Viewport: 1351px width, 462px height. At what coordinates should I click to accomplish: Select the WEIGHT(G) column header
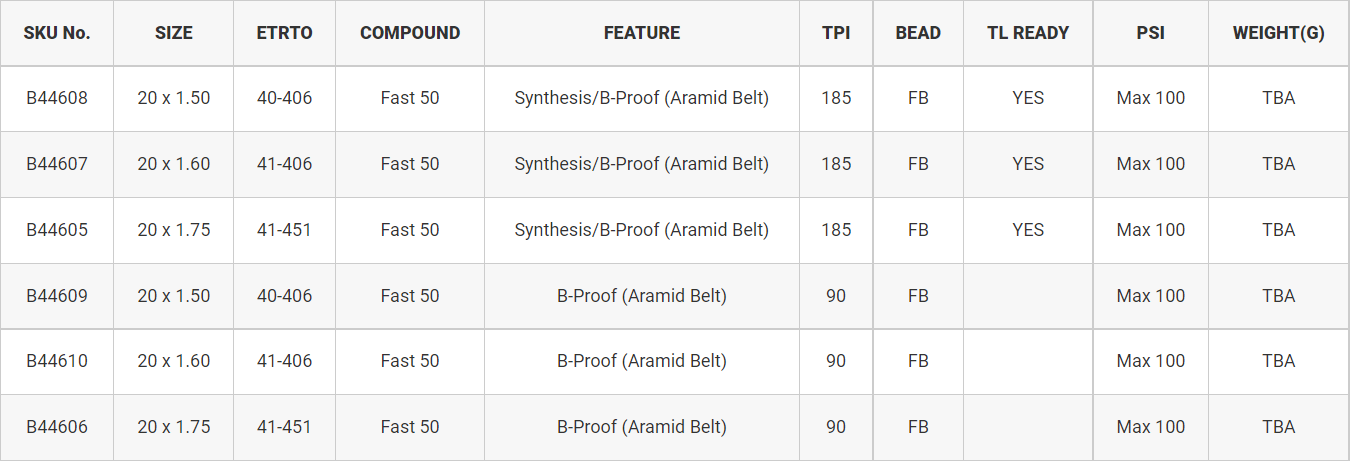[1279, 33]
